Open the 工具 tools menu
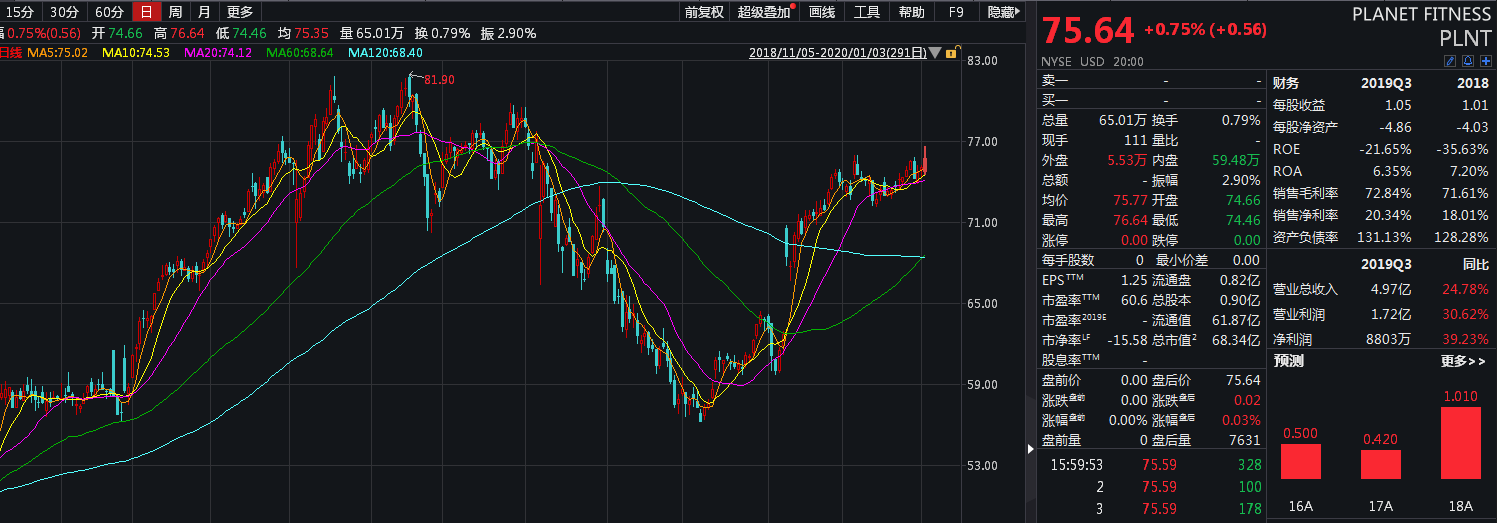1497x523 pixels. click(x=867, y=12)
